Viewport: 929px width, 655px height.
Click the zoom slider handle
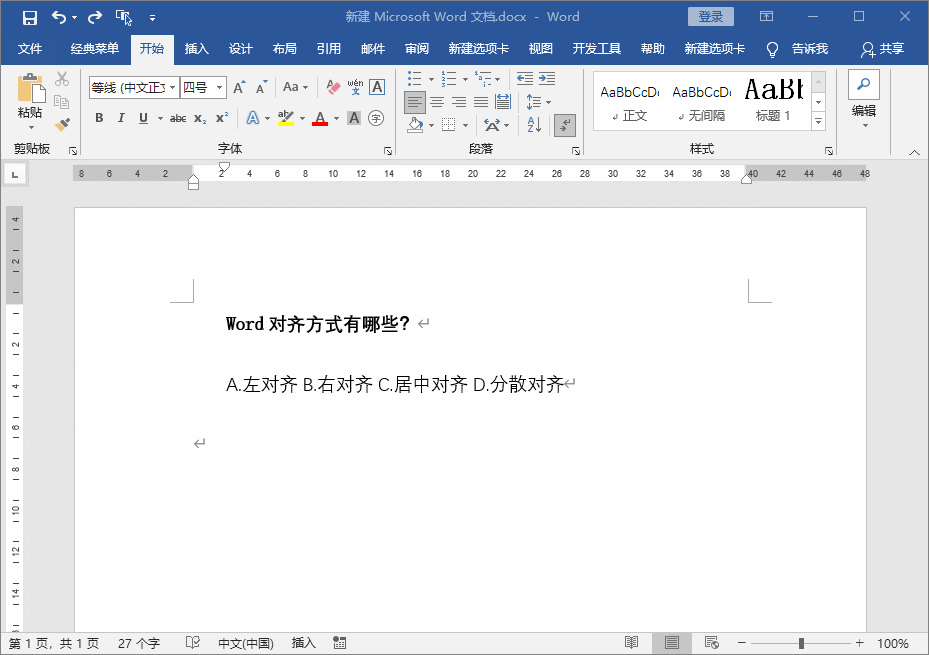[x=801, y=643]
